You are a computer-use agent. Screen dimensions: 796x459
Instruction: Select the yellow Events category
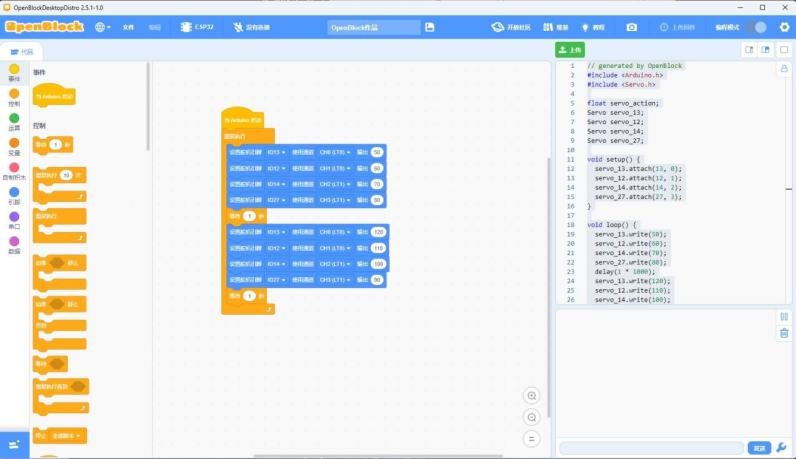click(14, 73)
